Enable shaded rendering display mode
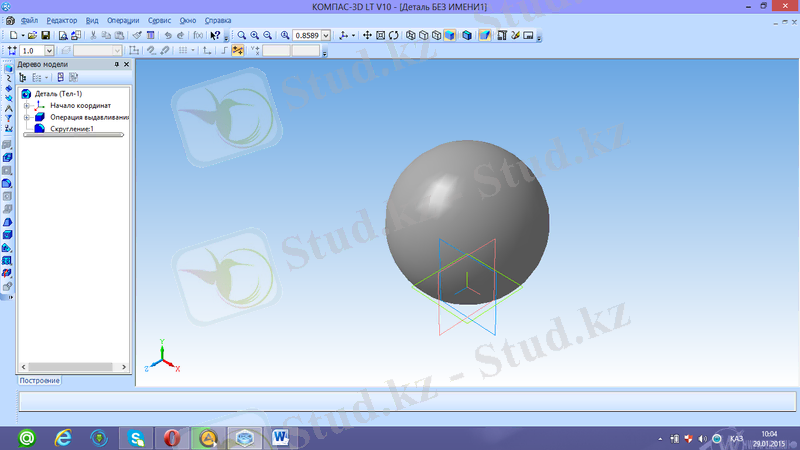 click(450, 35)
